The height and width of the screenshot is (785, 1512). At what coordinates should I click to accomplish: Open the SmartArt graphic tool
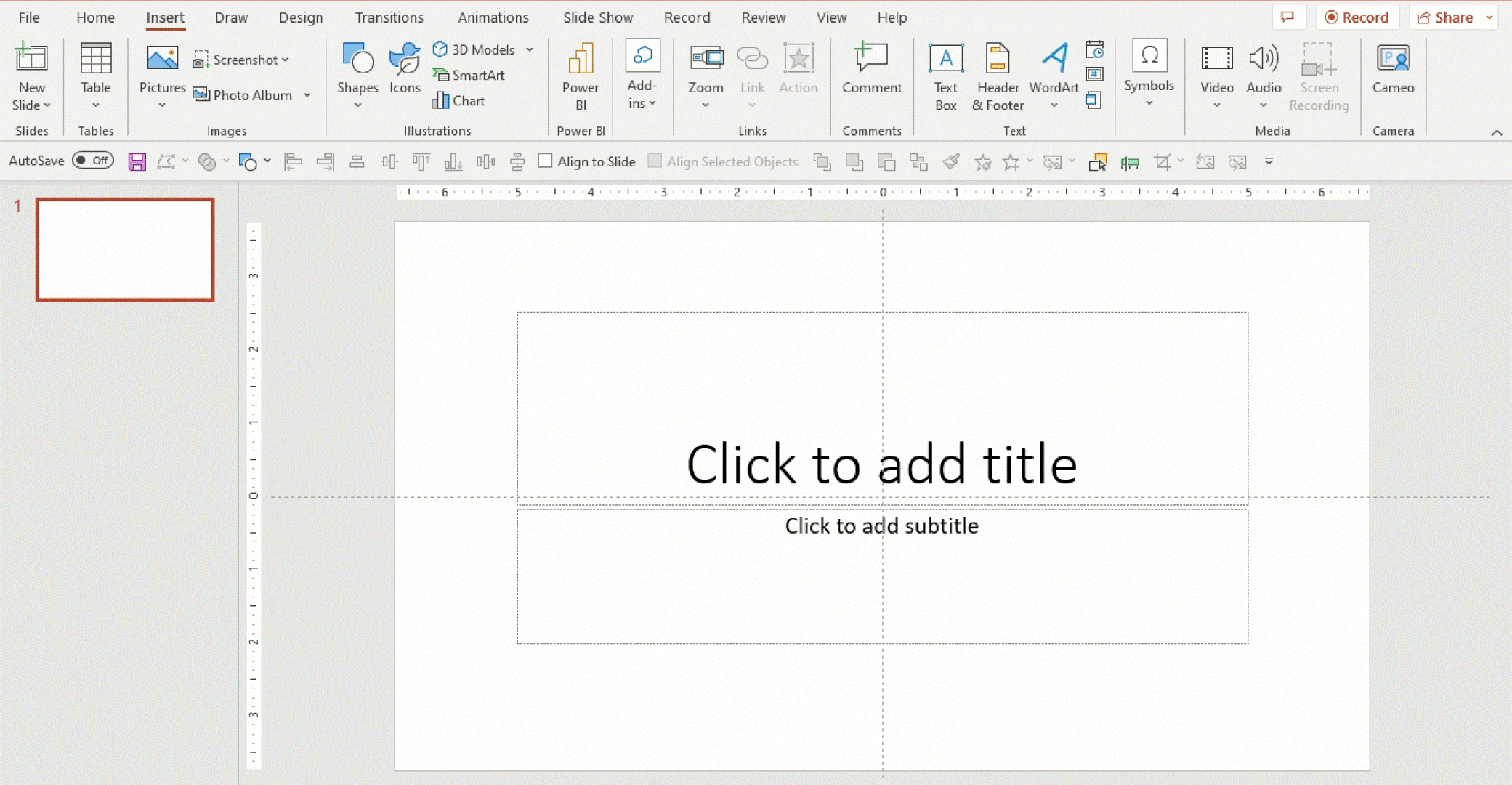[x=469, y=75]
